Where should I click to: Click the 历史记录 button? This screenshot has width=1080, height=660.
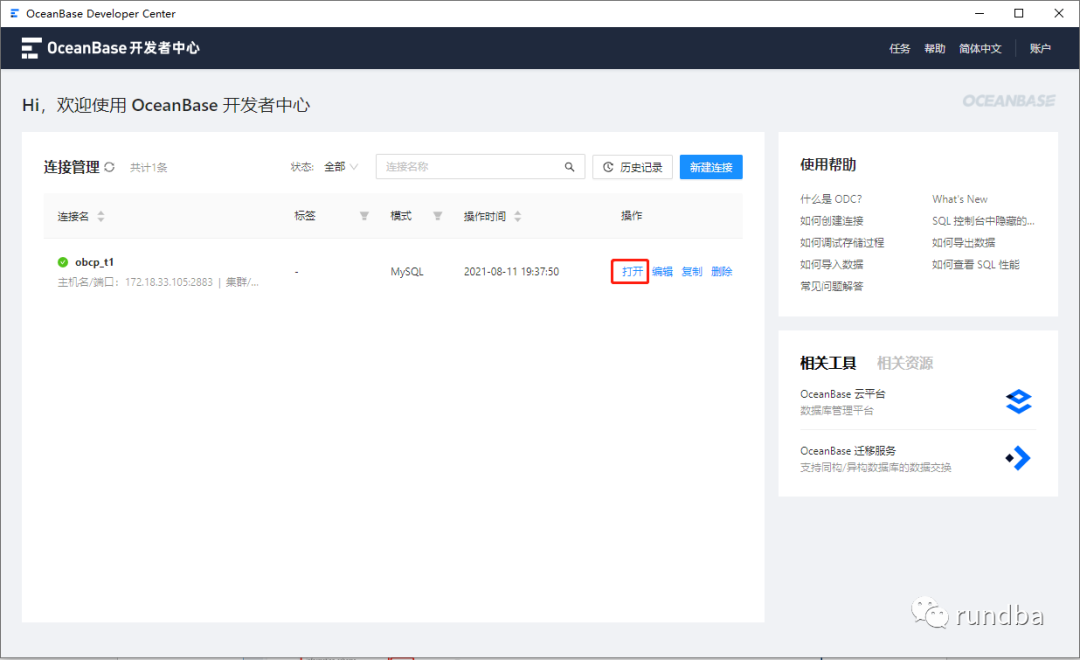pos(632,167)
